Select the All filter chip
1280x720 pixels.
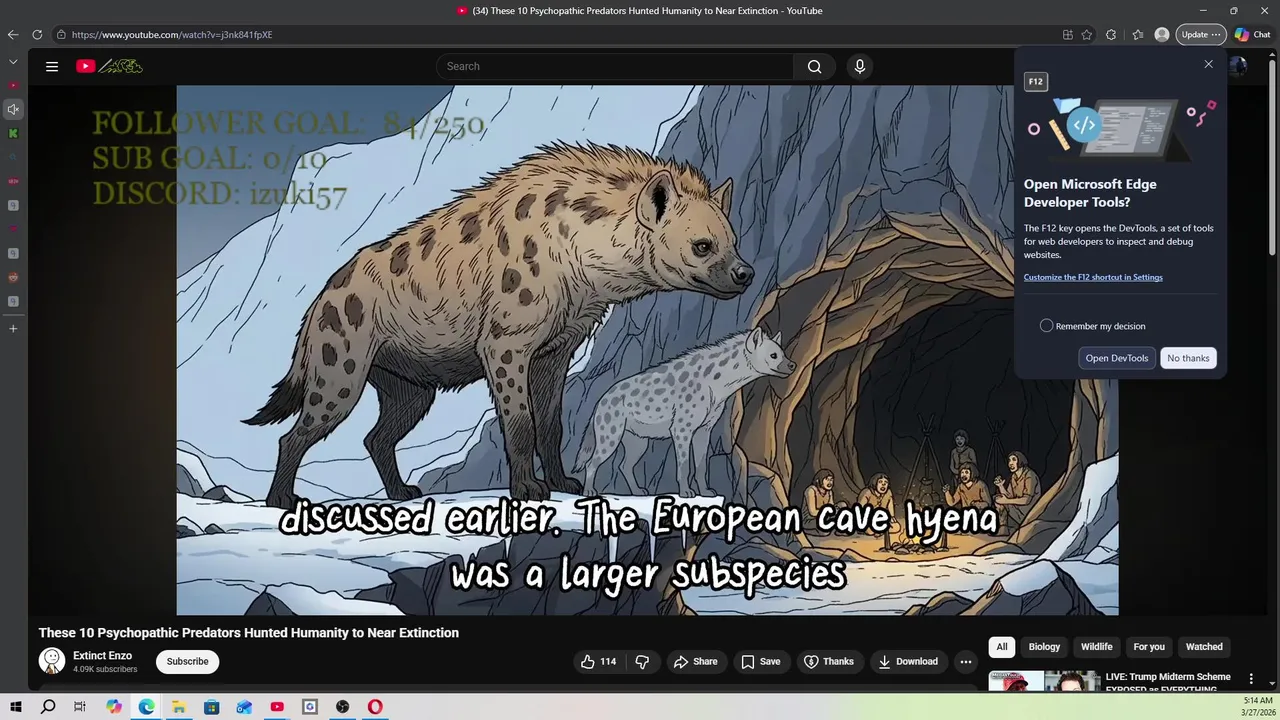pos(1001,647)
